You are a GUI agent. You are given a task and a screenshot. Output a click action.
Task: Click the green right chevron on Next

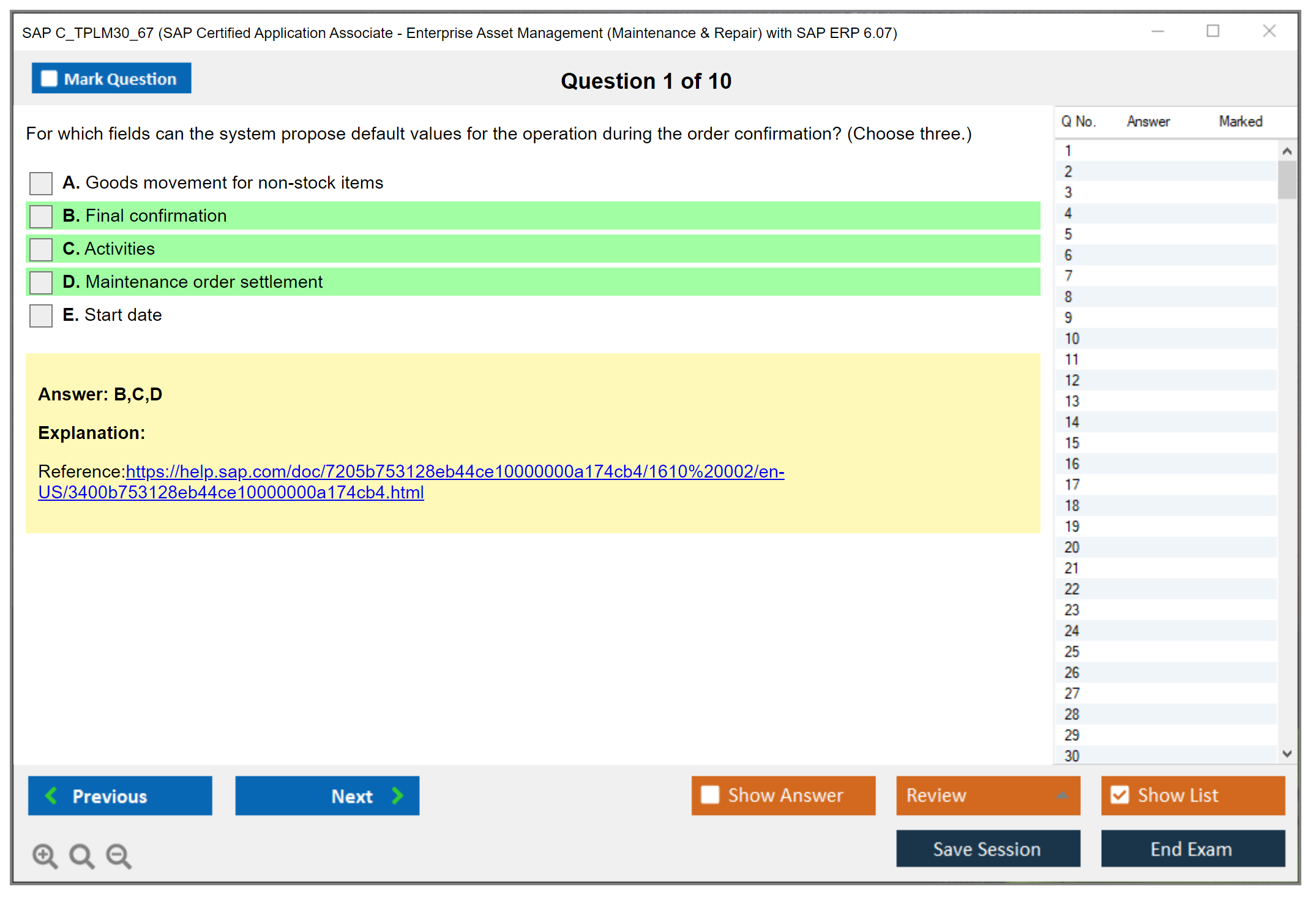click(x=398, y=795)
